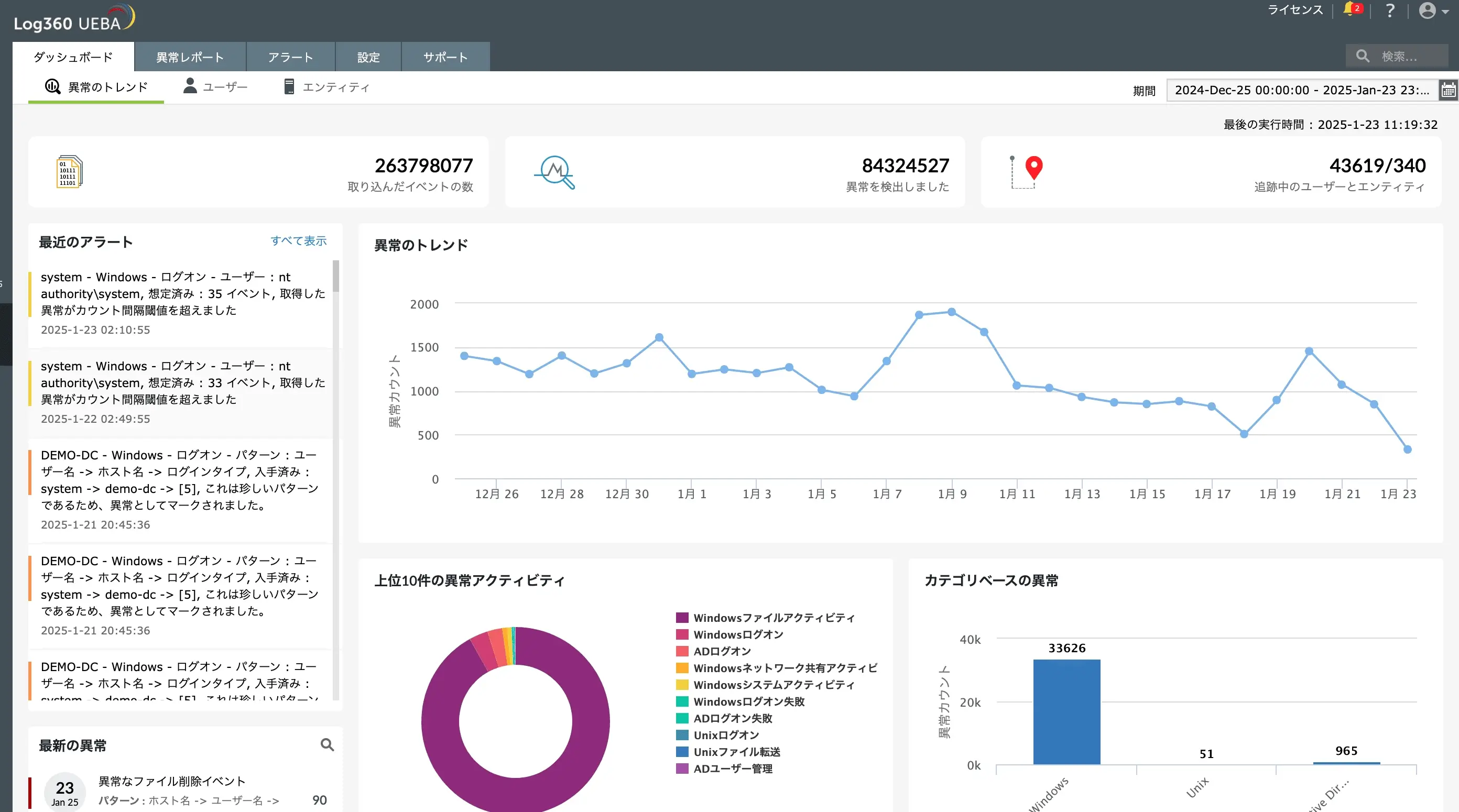Toggle Windowsログオン legend swatch
This screenshot has width=1459, height=812.
[682, 635]
